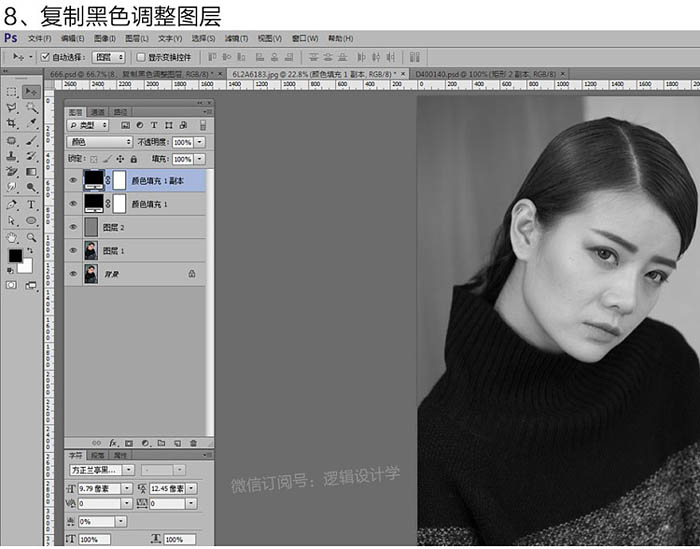The width and height of the screenshot is (700, 549).
Task: Add a layer mask using the mask icon
Action: (x=129, y=443)
